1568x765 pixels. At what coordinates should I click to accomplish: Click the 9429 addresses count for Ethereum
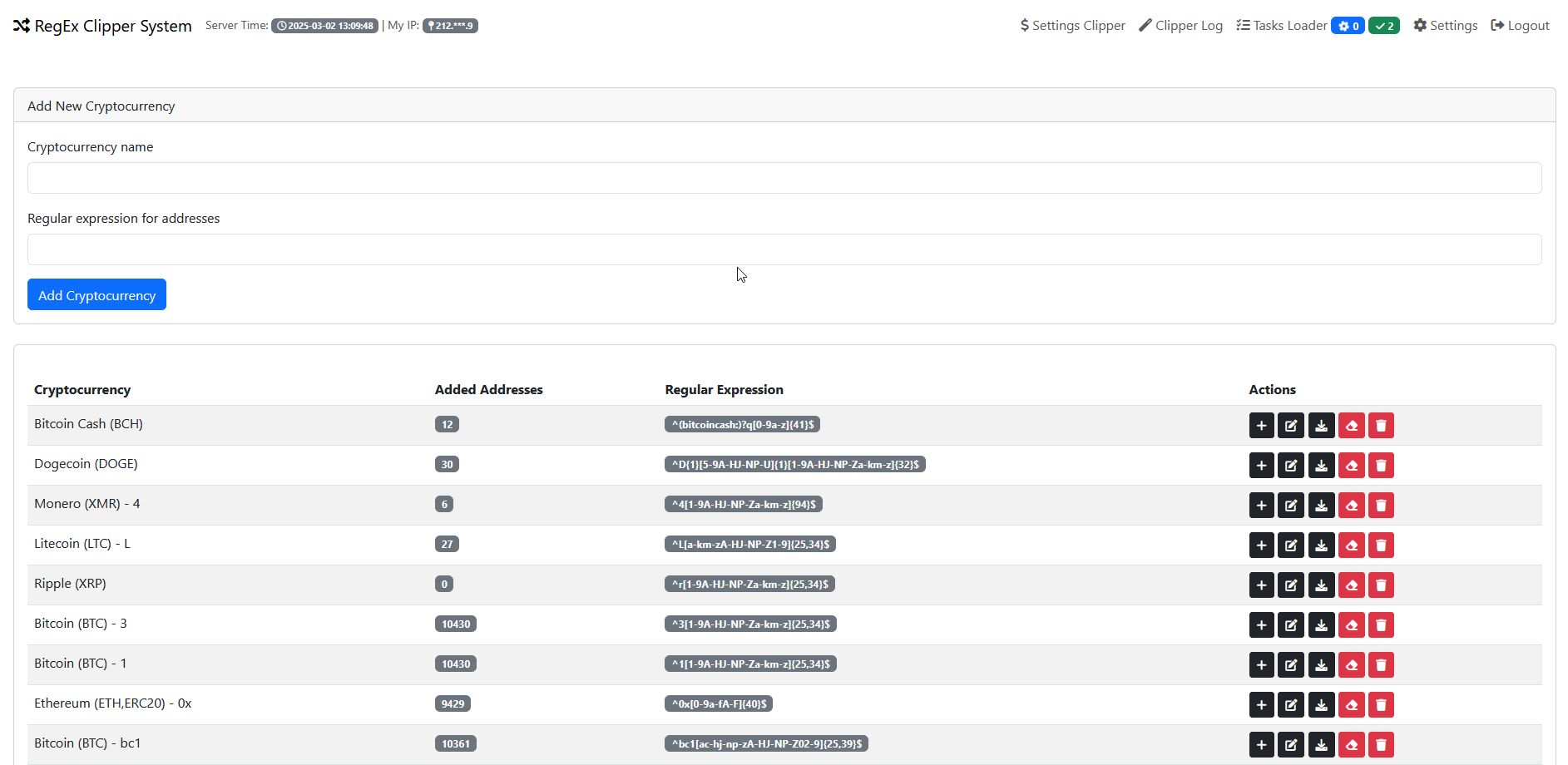coord(453,703)
